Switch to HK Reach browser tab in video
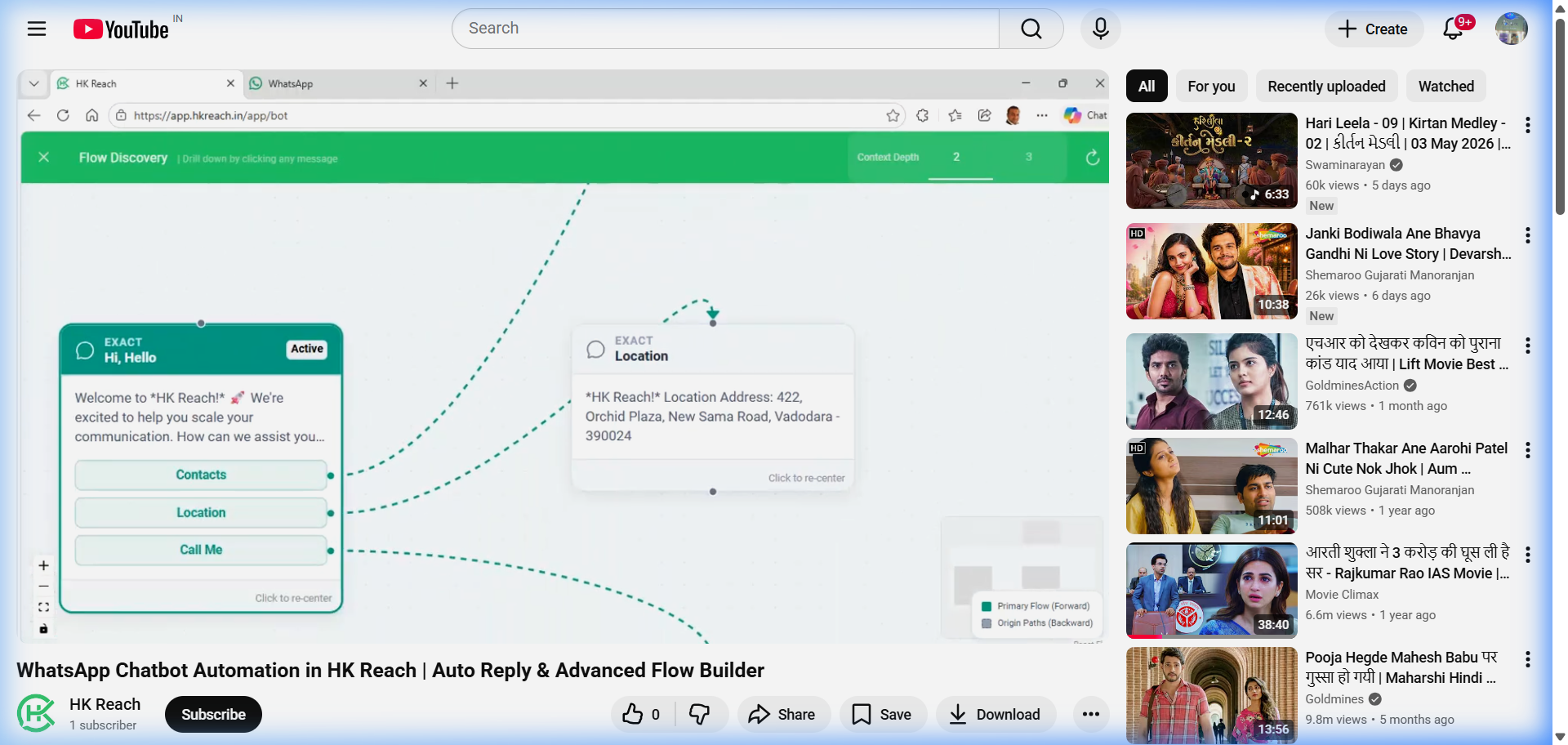The image size is (1568, 745). point(145,83)
